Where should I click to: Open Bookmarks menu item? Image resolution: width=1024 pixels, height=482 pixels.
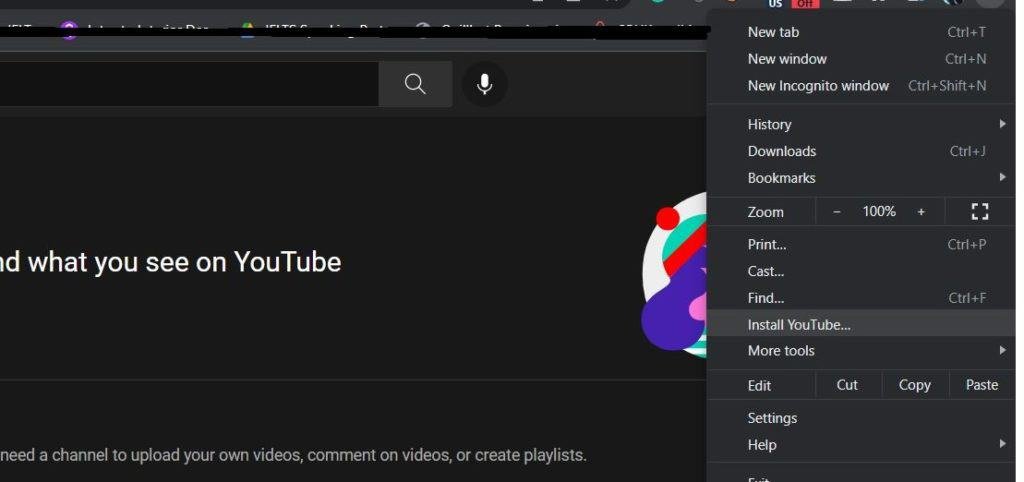click(x=861, y=178)
